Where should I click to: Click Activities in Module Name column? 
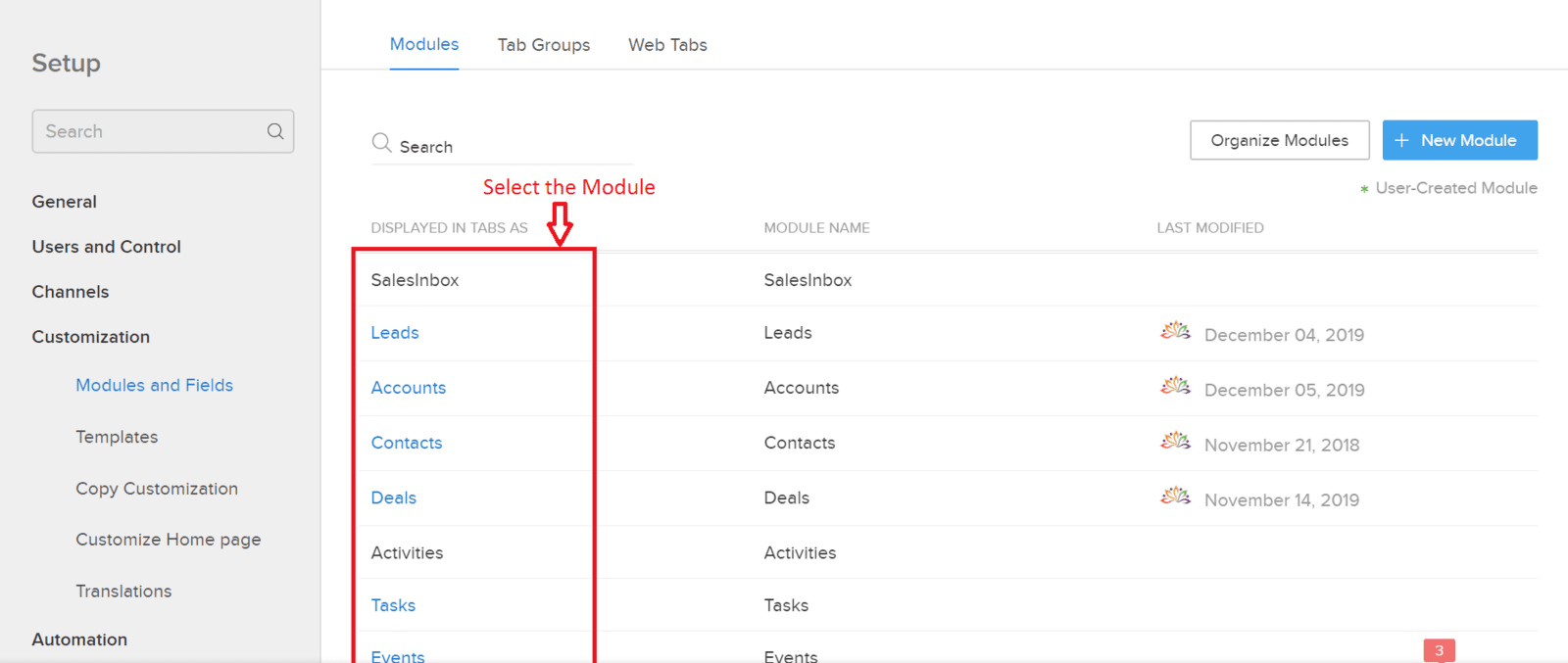[800, 552]
